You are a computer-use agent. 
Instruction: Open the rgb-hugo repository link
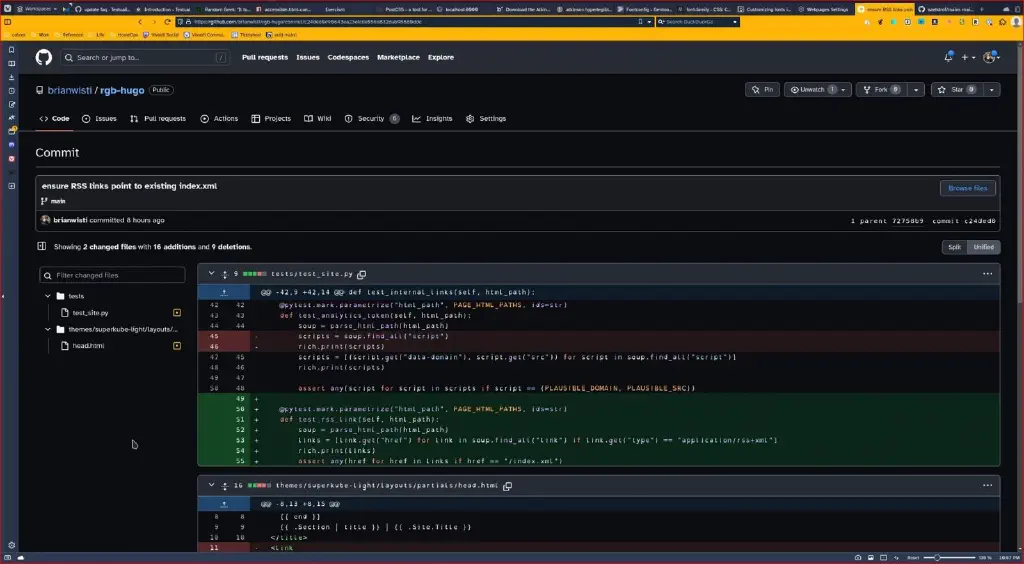tap(122, 90)
